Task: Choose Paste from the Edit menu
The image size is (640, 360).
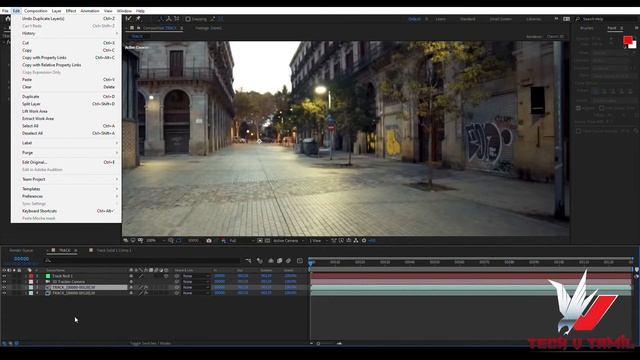Action: coord(66,80)
